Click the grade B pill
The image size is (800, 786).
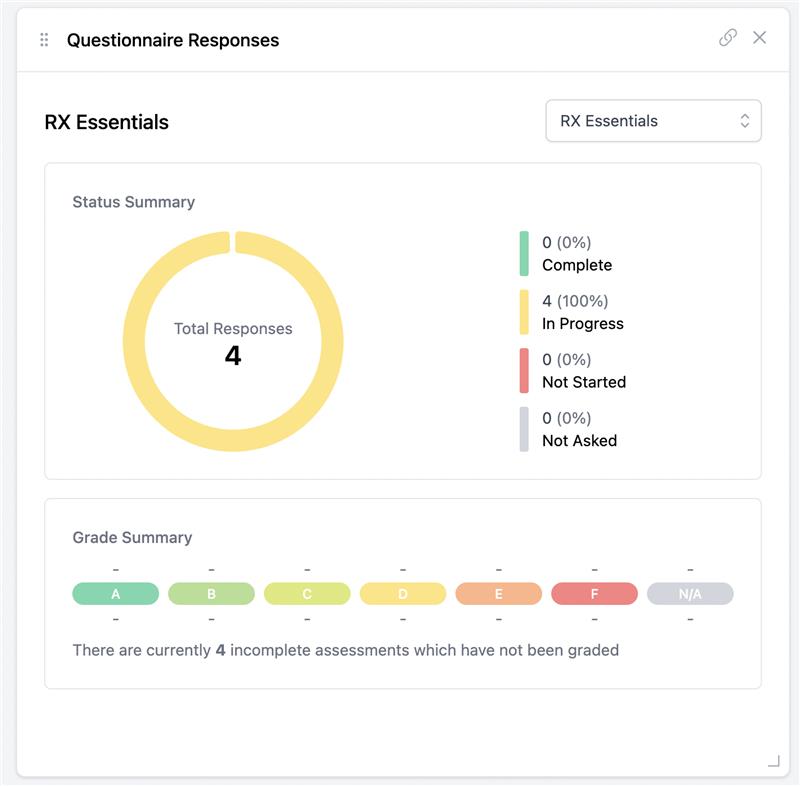(211, 594)
